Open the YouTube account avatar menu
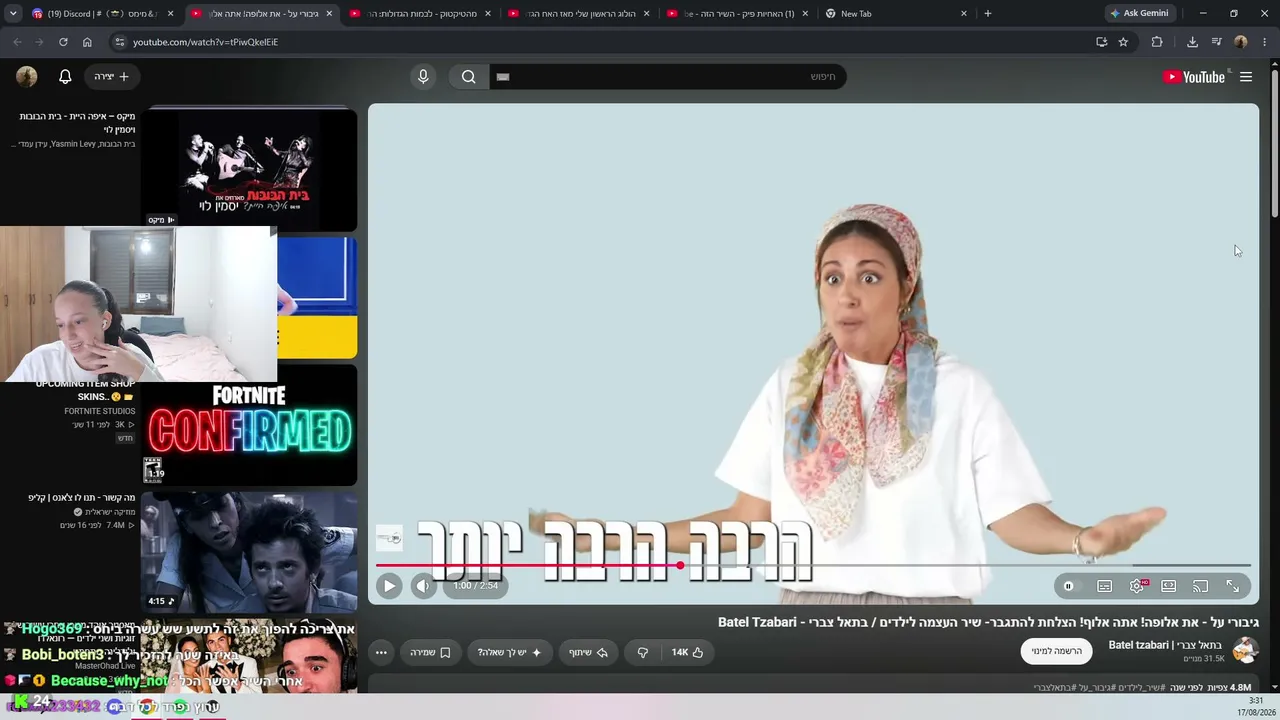This screenshot has height=720, width=1280. click(27, 77)
